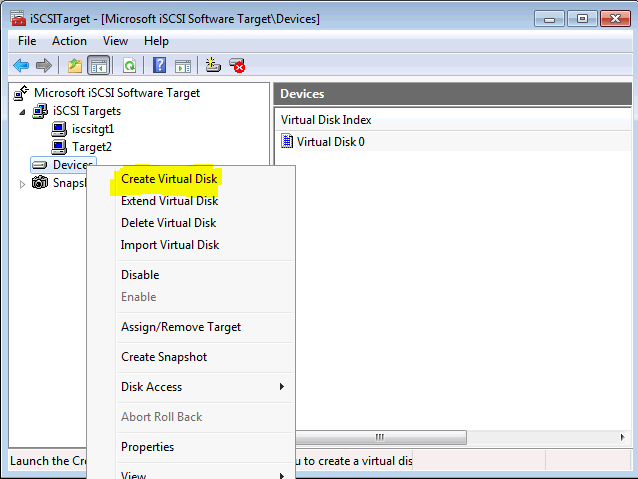Select iSCSI Targets in the tree
This screenshot has width=638, height=479.
(x=87, y=111)
